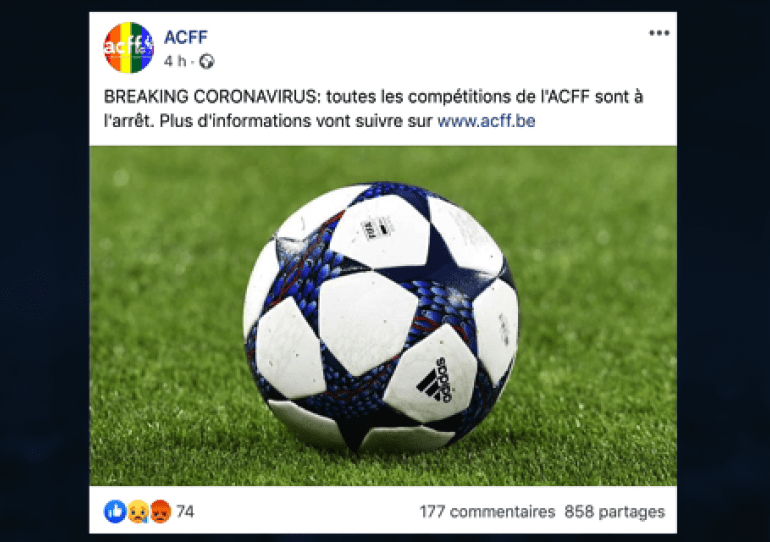The height and width of the screenshot is (542, 770).
Task: Click the white header area beside ACFF
Action: (x=417, y=47)
